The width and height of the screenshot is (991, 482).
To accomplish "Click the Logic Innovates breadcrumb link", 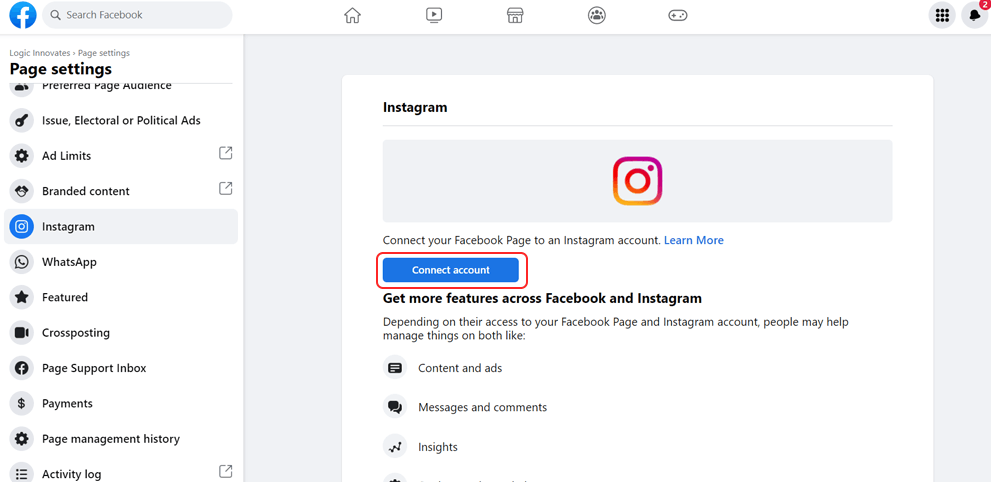I will 40,53.
